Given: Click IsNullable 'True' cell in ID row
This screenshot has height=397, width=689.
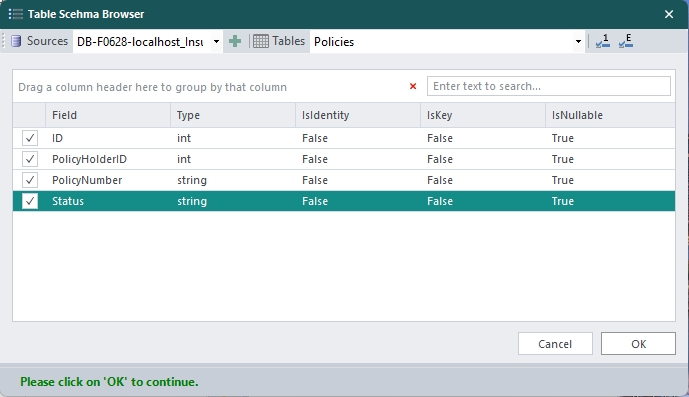Looking at the screenshot, I should click(610, 138).
